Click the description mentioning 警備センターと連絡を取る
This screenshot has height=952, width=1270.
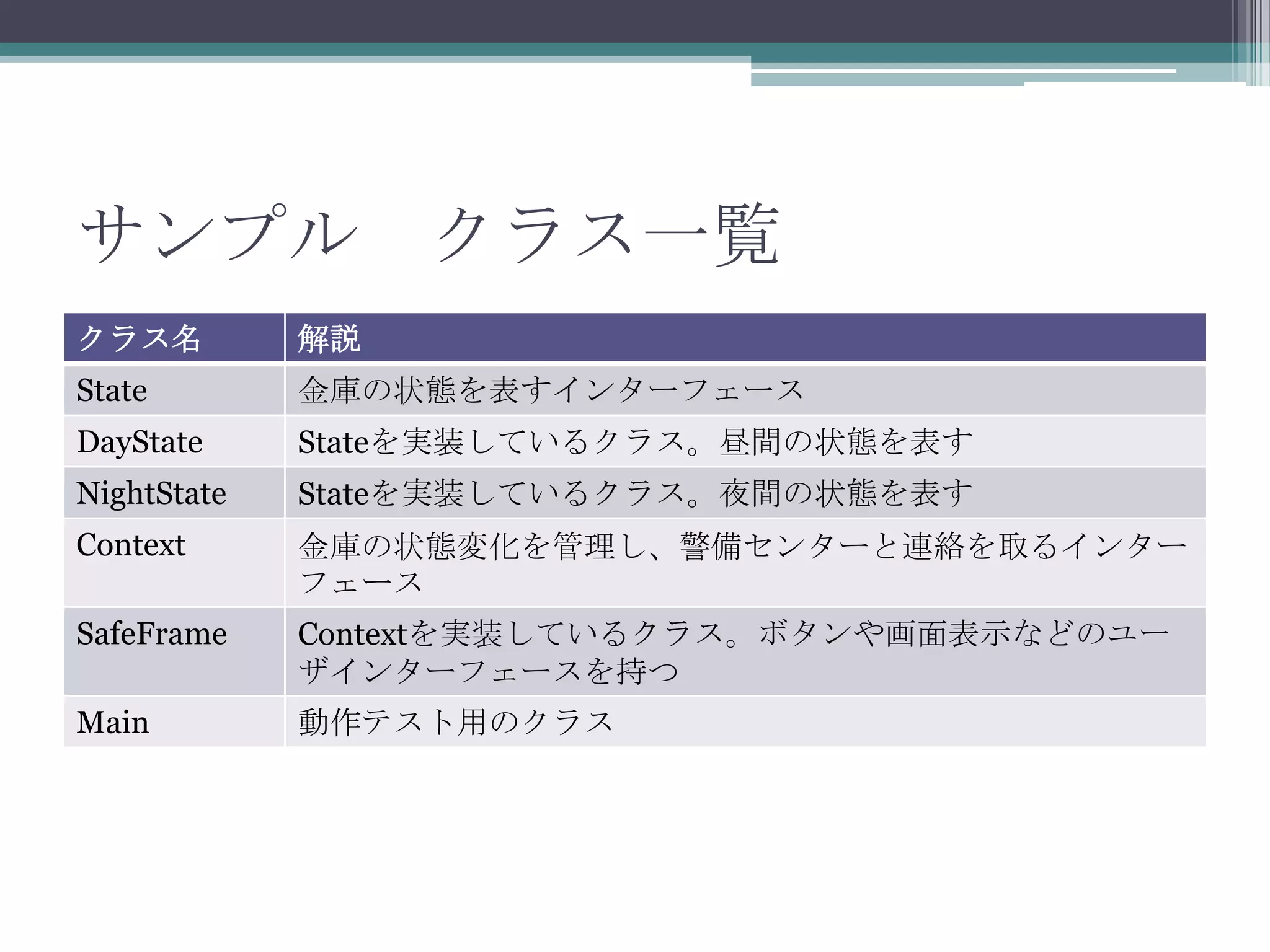point(745,563)
